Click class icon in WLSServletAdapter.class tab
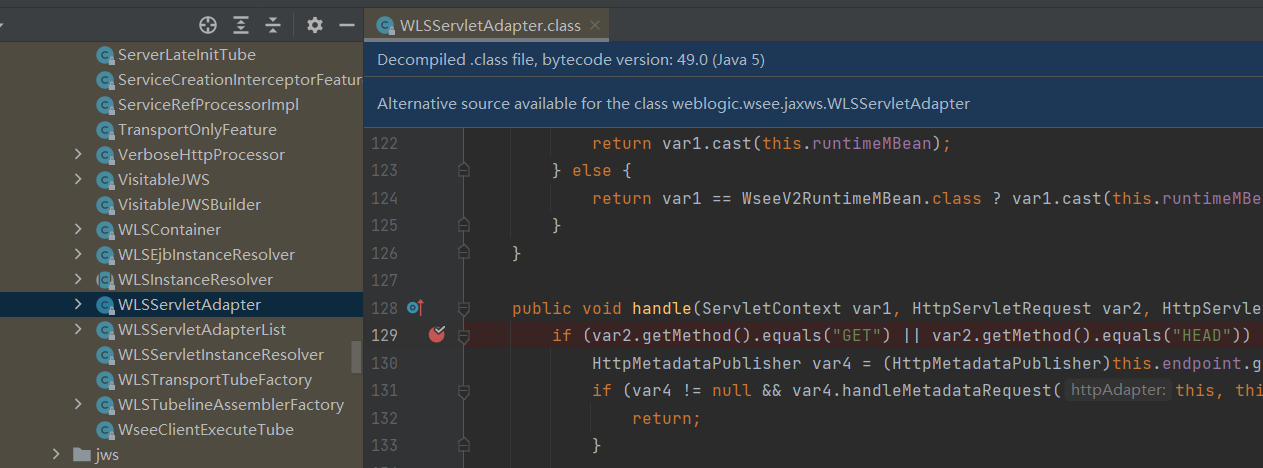This screenshot has width=1263, height=468. coord(384,25)
